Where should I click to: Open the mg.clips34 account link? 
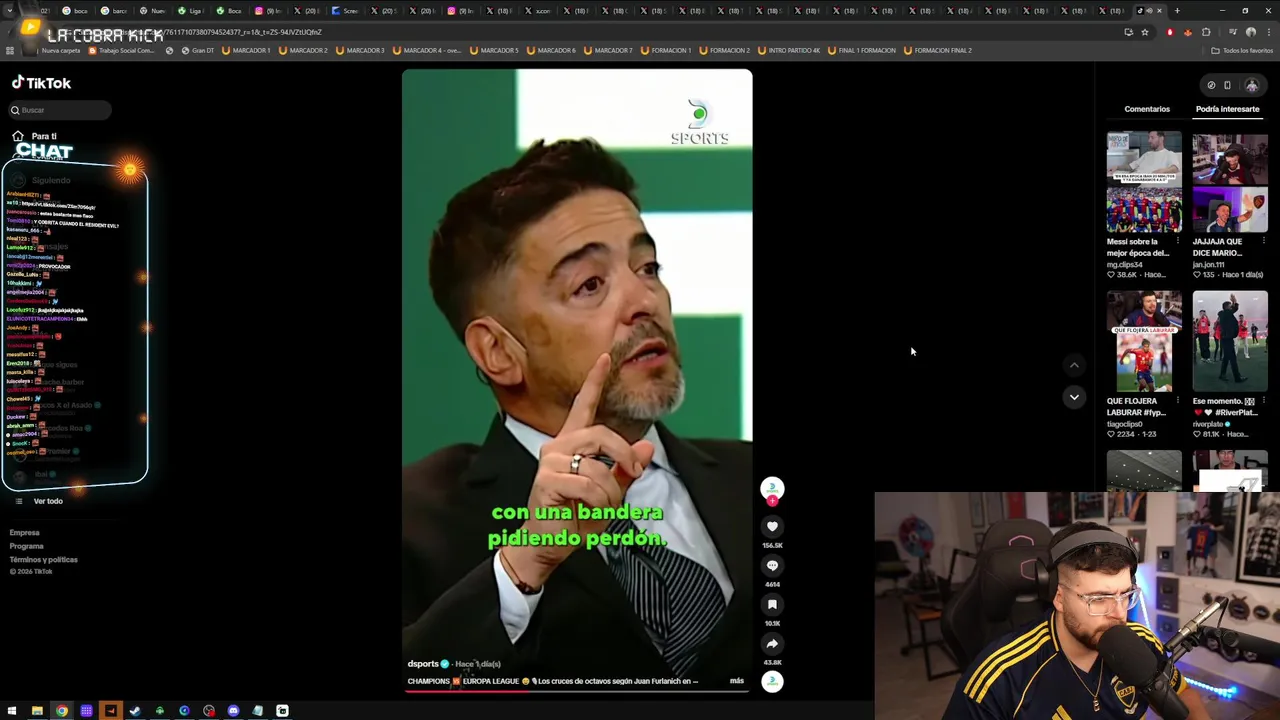[x=1125, y=264]
